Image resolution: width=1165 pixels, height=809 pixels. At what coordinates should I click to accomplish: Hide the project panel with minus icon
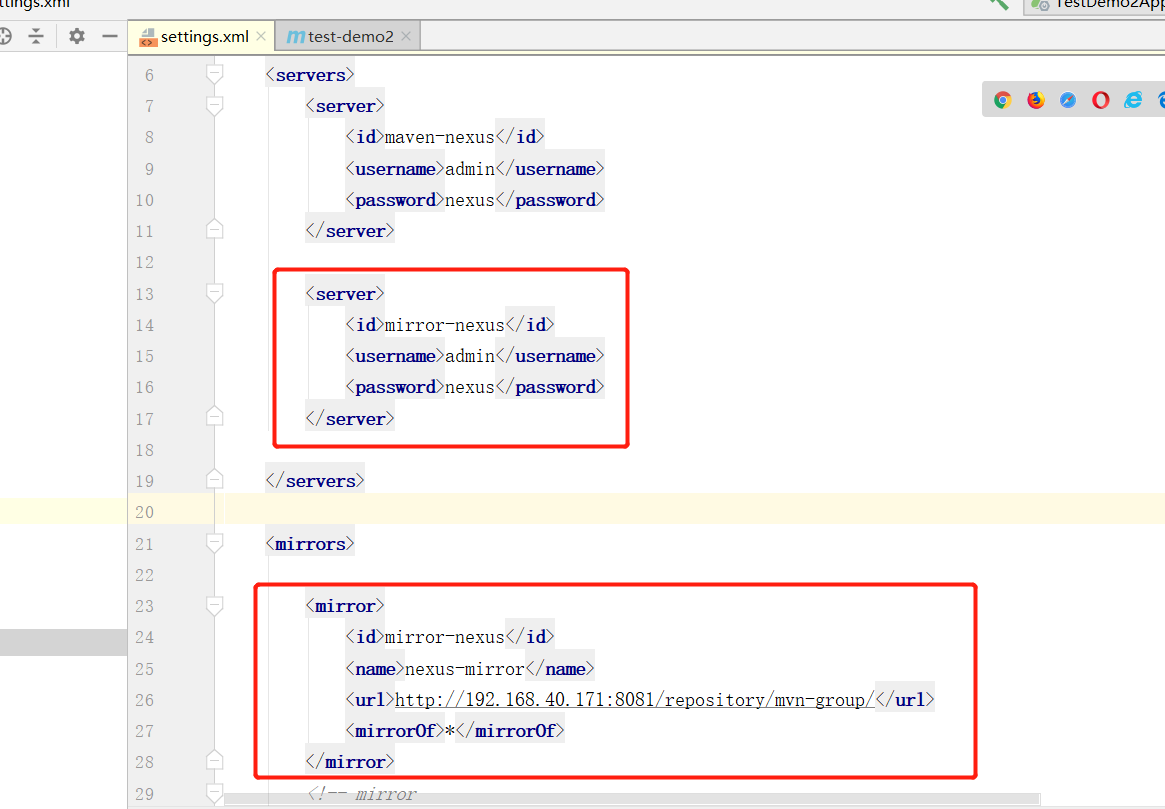[109, 36]
